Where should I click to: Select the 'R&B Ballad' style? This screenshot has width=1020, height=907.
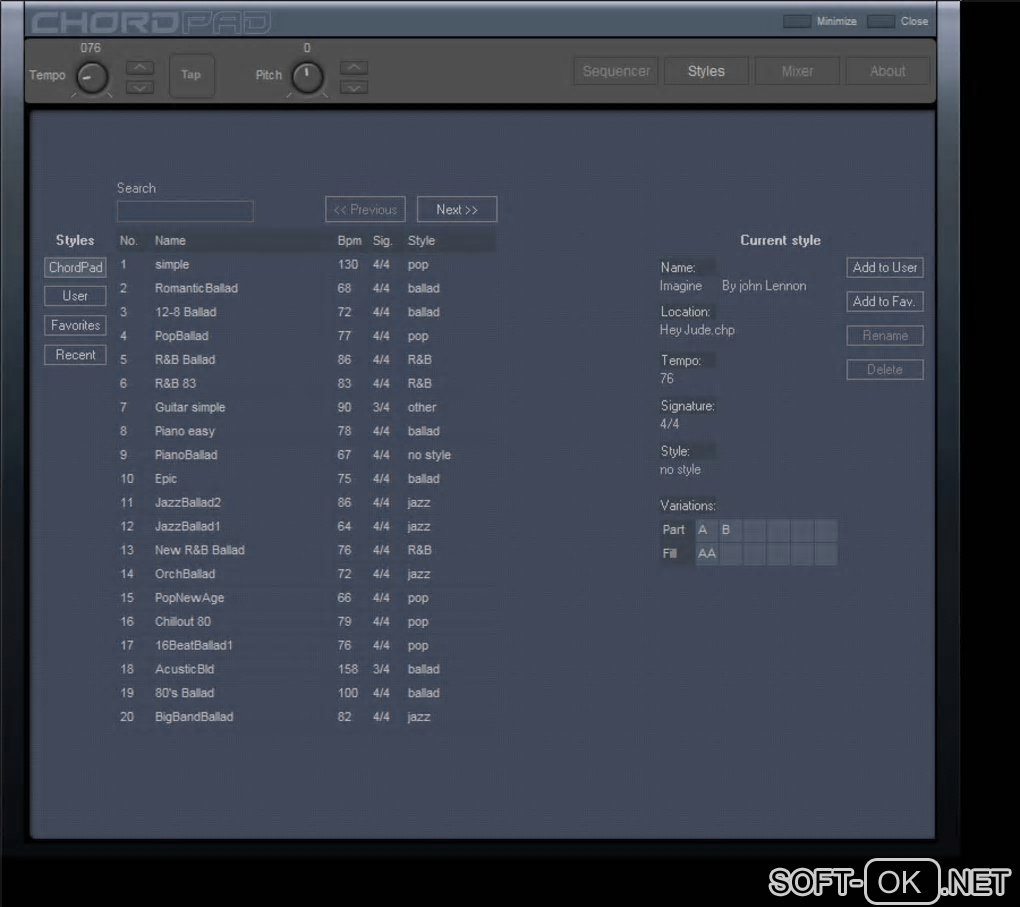pos(306,360)
